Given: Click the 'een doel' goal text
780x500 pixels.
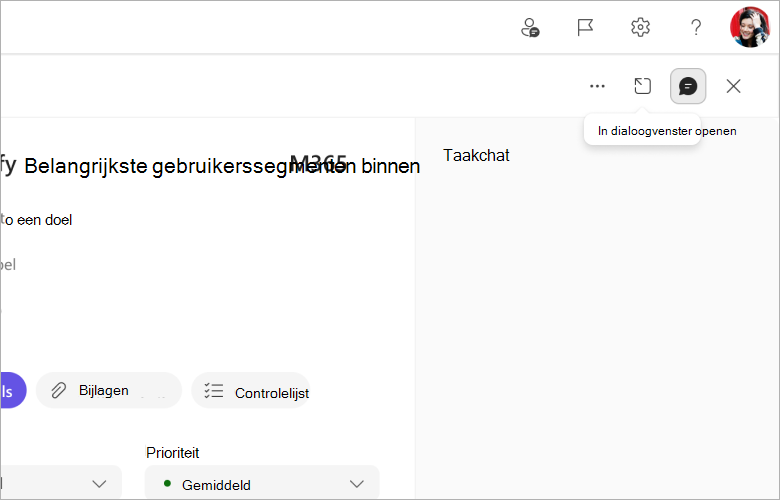Looking at the screenshot, I should click(45, 220).
